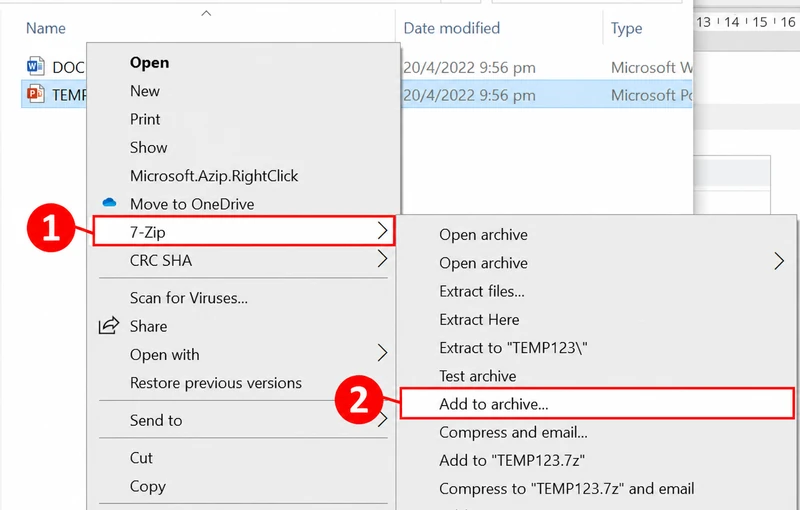The width and height of the screenshot is (800, 510).
Task: Expand the second Open archive submenu arrow
Action: coord(779,262)
